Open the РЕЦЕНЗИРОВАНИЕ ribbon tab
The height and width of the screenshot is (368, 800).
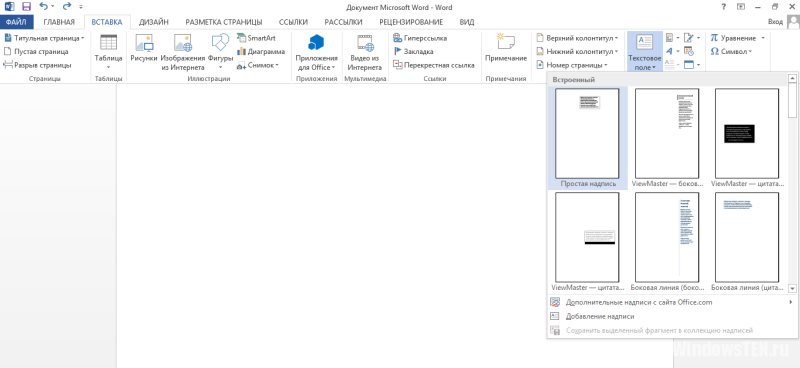[x=411, y=22]
